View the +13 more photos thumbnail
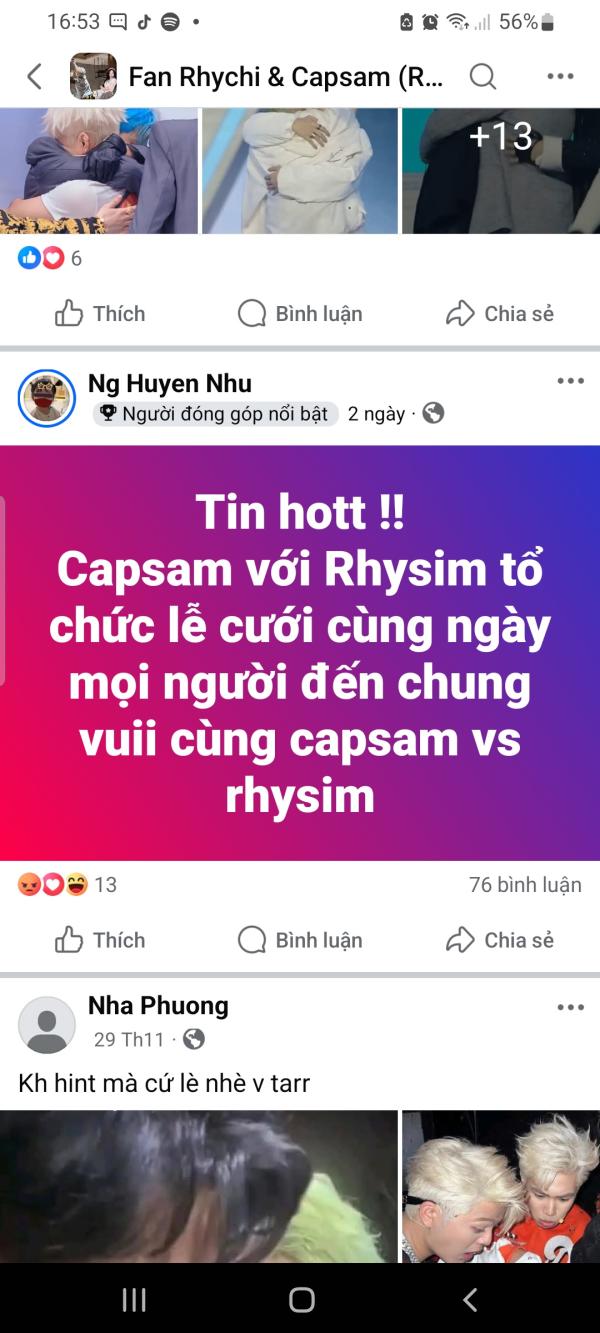 (x=501, y=171)
